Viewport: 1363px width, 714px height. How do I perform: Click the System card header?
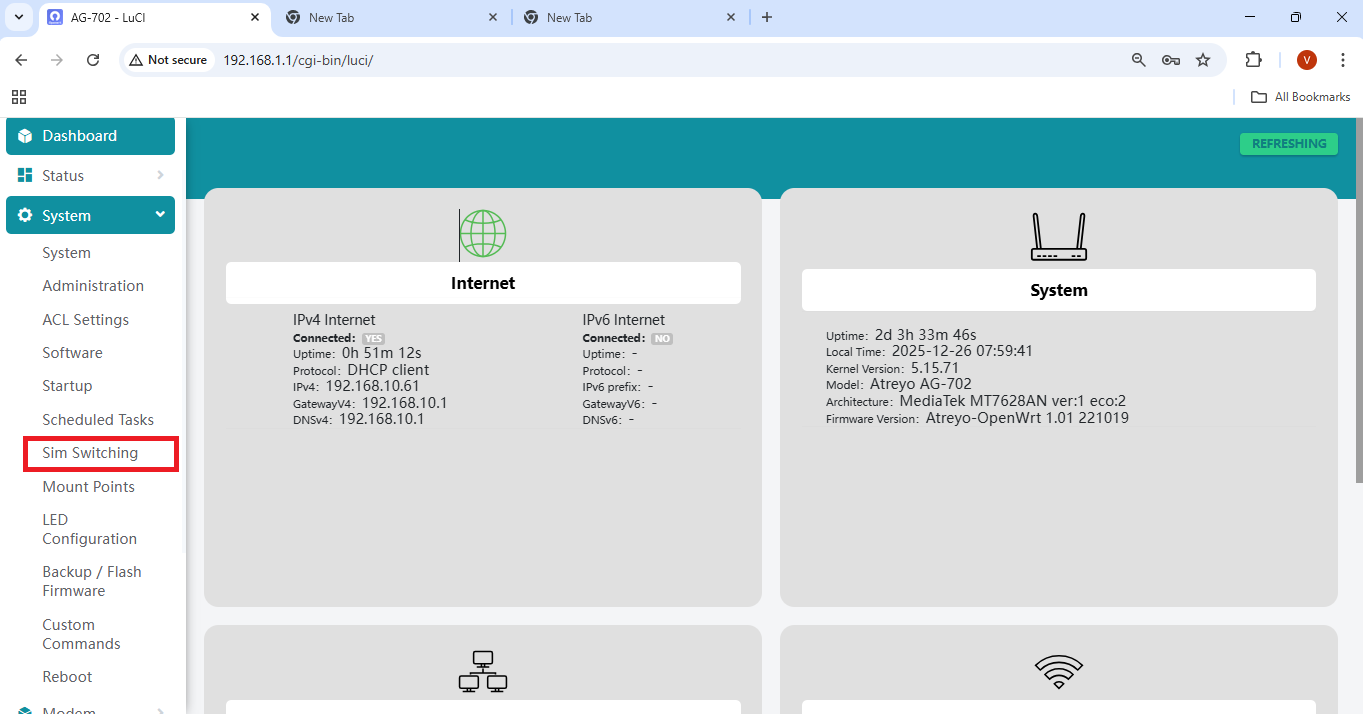[1059, 290]
